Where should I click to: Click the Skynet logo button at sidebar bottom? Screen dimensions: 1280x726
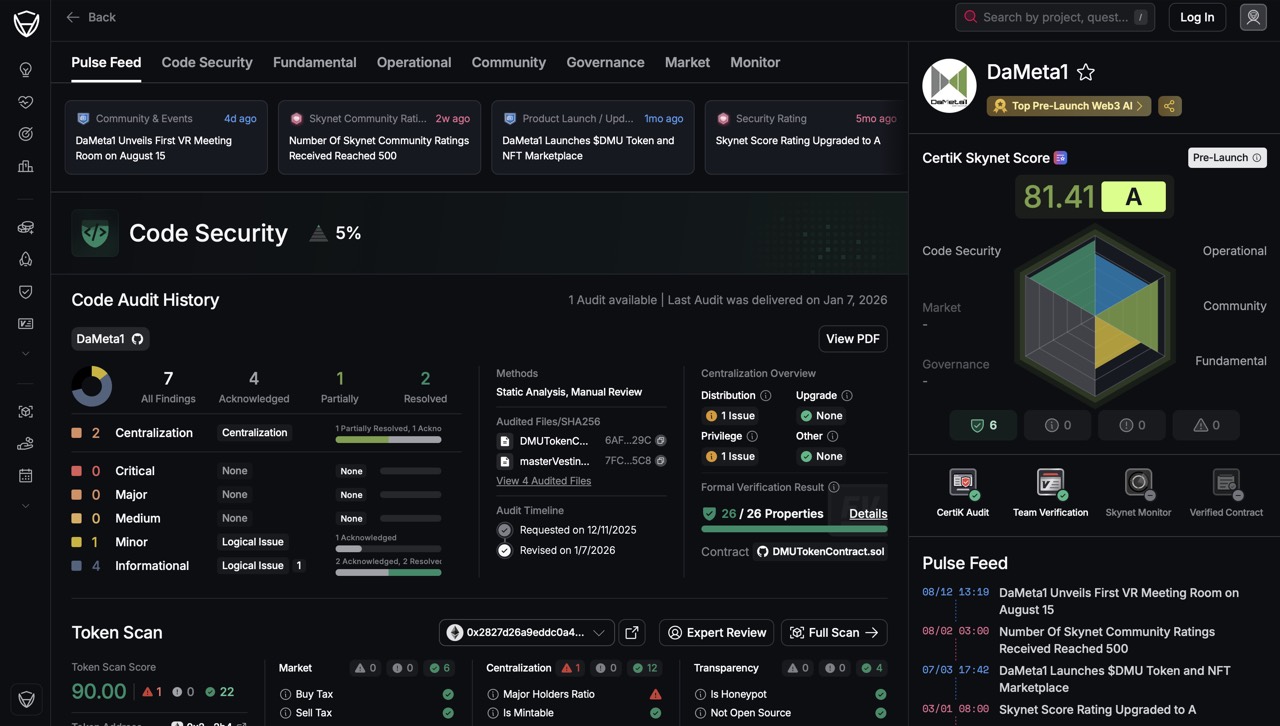[26, 700]
